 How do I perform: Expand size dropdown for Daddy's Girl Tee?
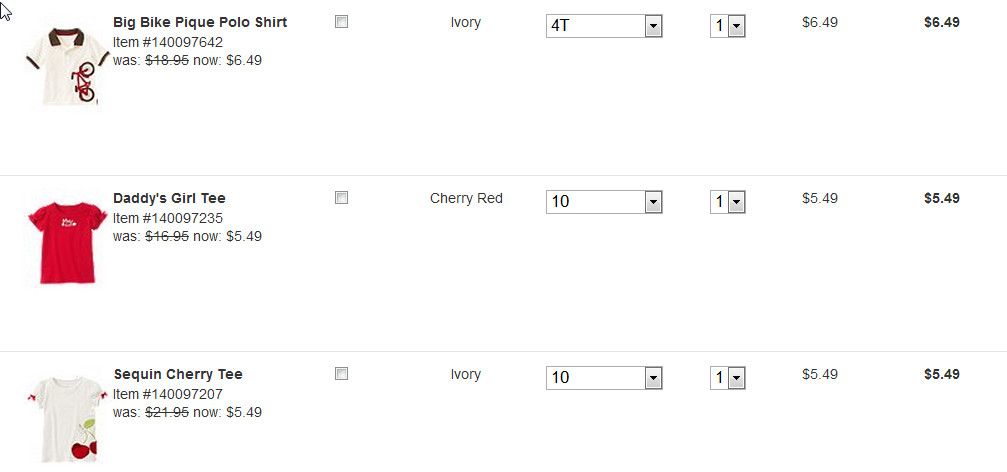point(604,202)
